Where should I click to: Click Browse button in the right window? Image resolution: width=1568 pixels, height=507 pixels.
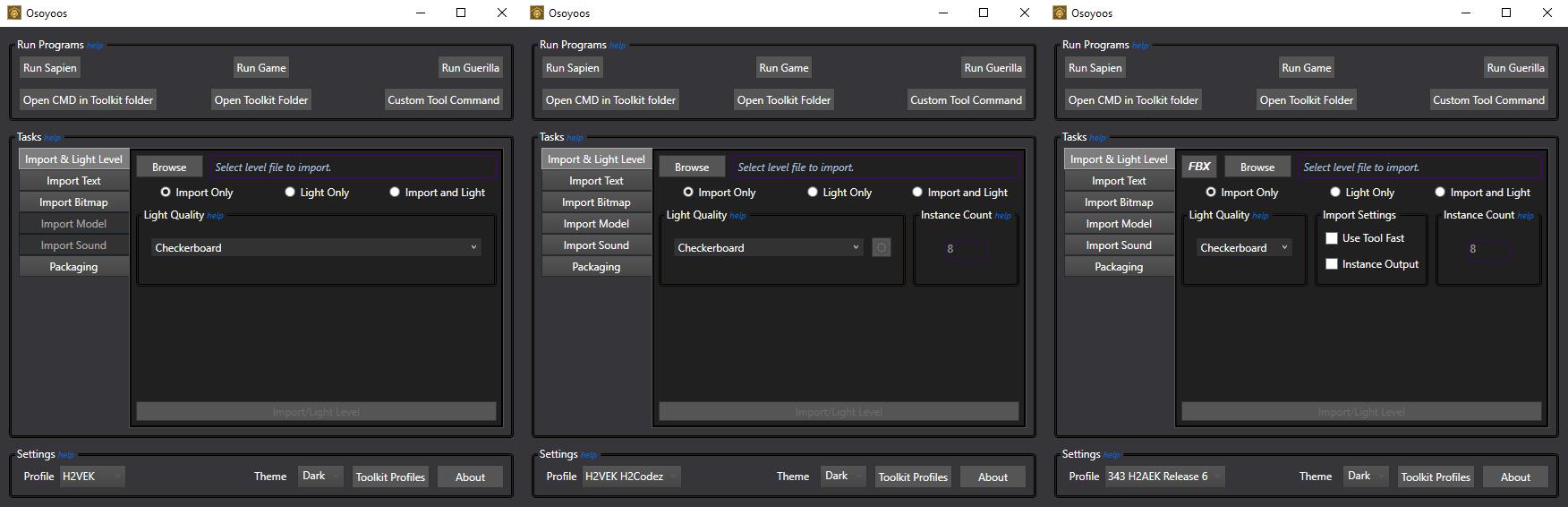tap(1257, 168)
